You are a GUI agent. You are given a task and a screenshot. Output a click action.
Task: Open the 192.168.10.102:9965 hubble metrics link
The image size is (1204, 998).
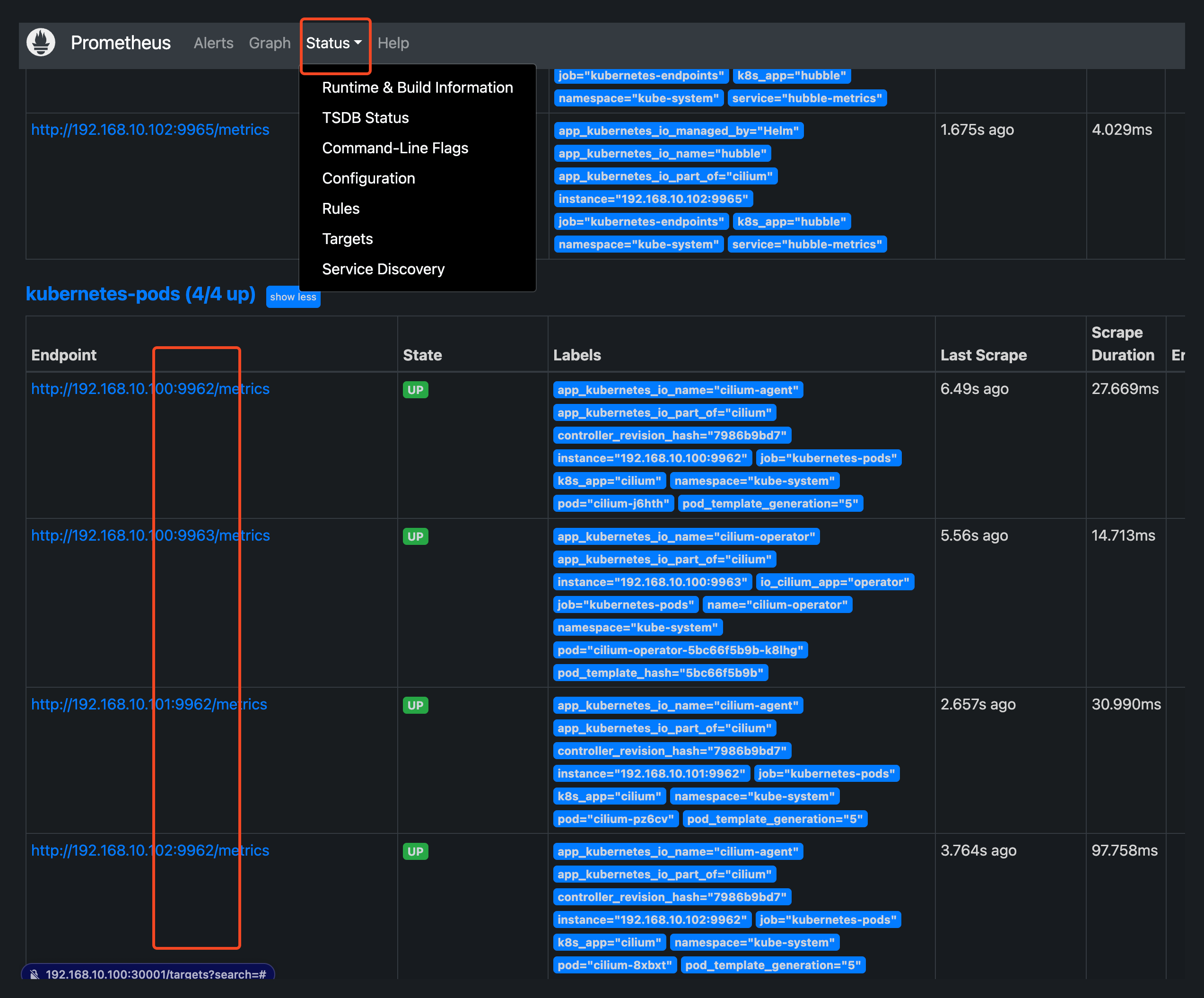point(149,130)
